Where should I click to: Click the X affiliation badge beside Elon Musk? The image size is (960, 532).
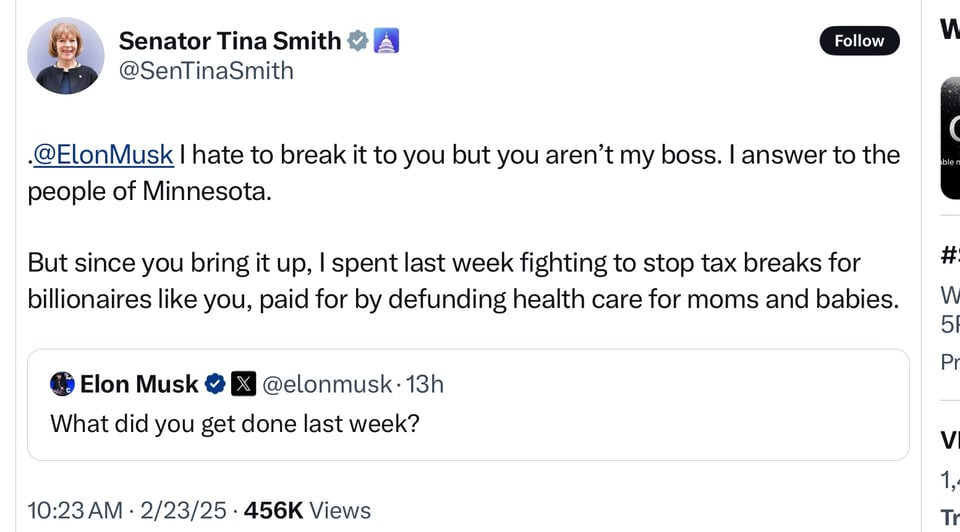tap(243, 384)
